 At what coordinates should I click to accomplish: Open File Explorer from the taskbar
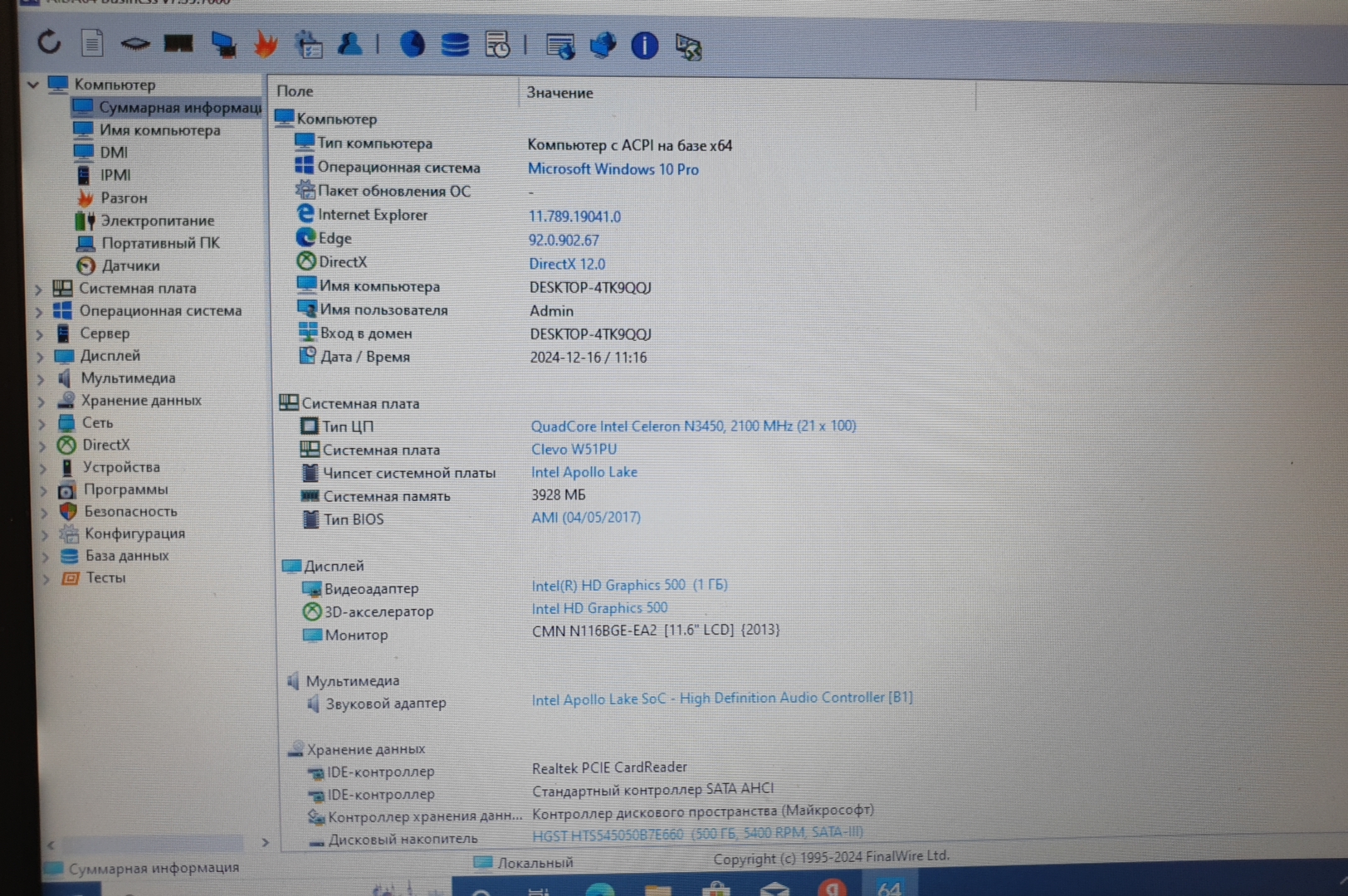(657, 890)
